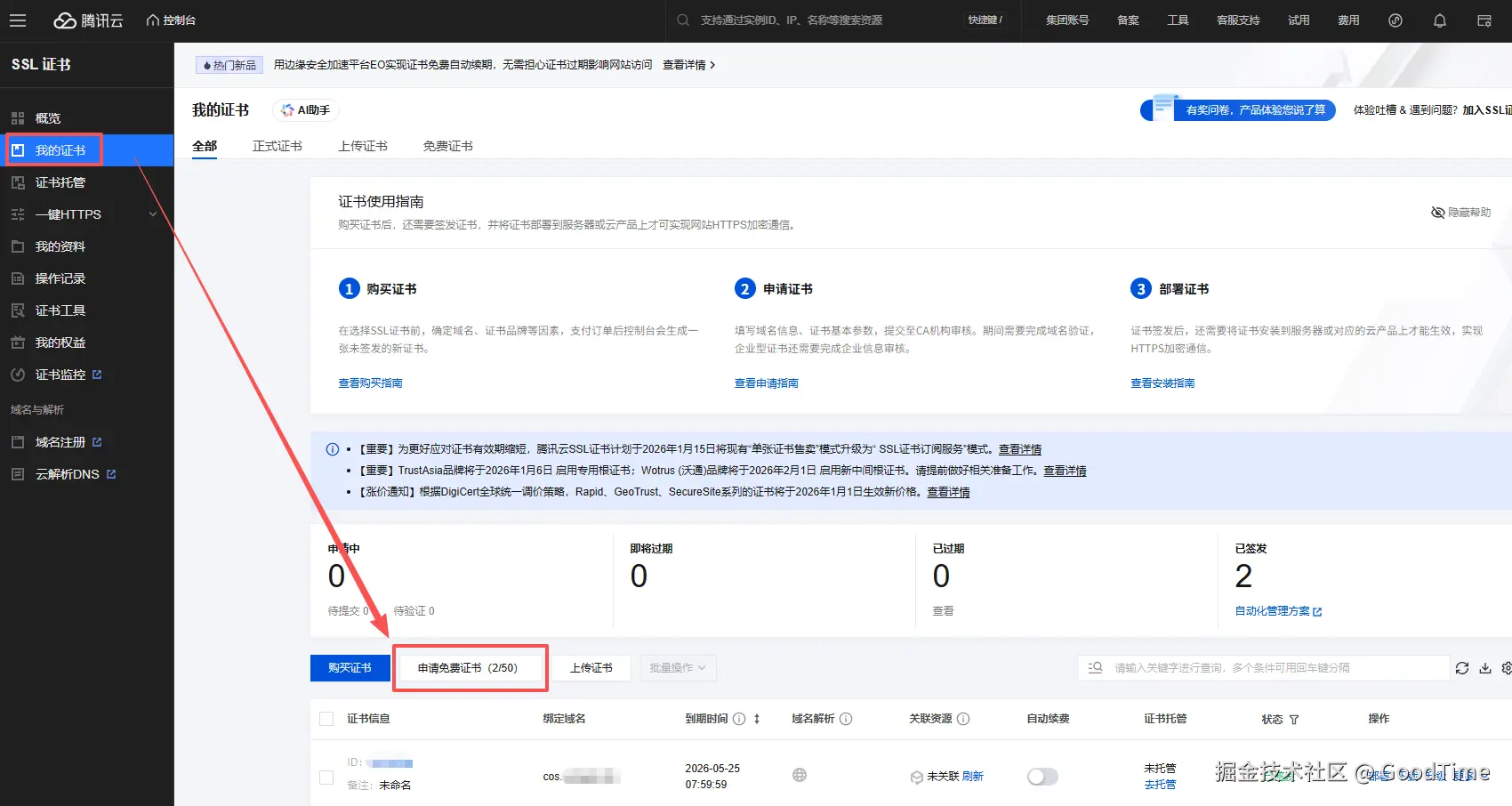Click the window settings icon at top right
The width and height of the screenshot is (1512, 806).
point(1484,20)
